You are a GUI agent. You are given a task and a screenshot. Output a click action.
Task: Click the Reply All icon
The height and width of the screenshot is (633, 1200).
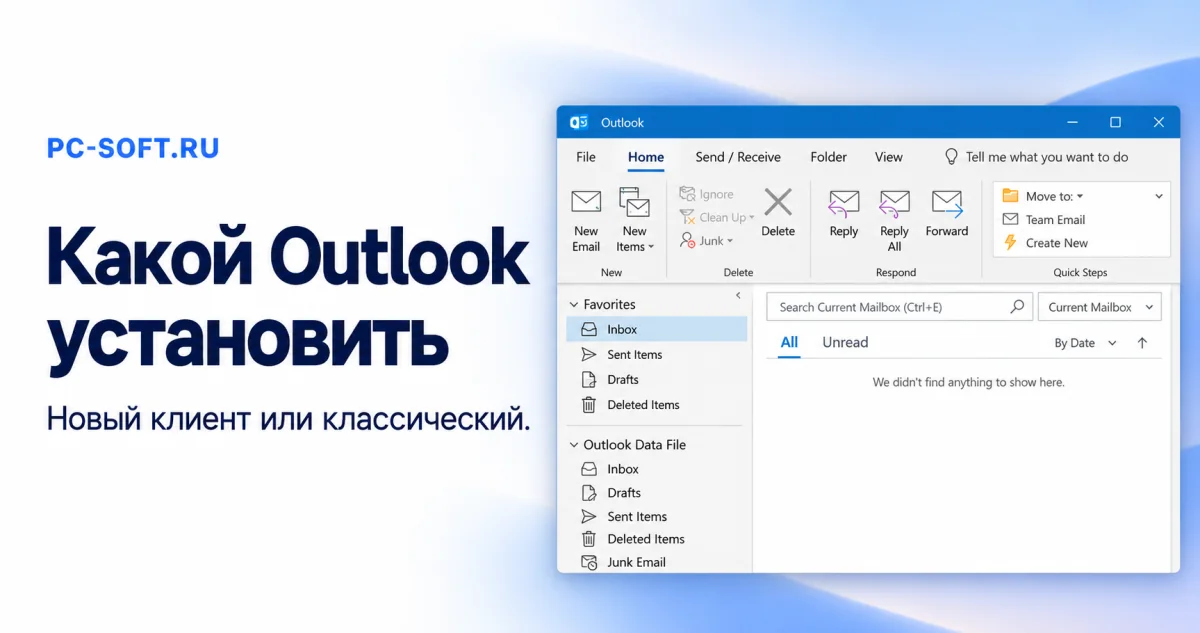click(894, 204)
